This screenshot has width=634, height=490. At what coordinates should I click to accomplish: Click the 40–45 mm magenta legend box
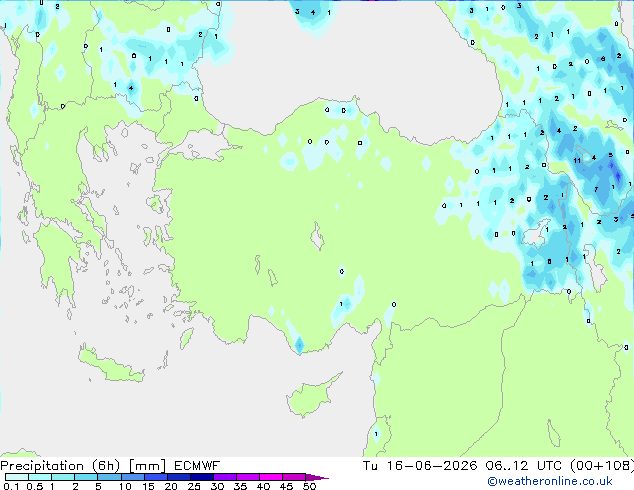click(271, 477)
